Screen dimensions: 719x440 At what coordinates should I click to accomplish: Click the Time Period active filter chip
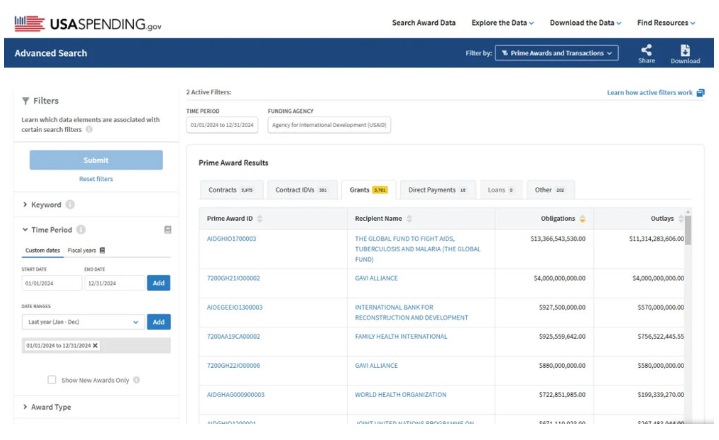pos(222,125)
